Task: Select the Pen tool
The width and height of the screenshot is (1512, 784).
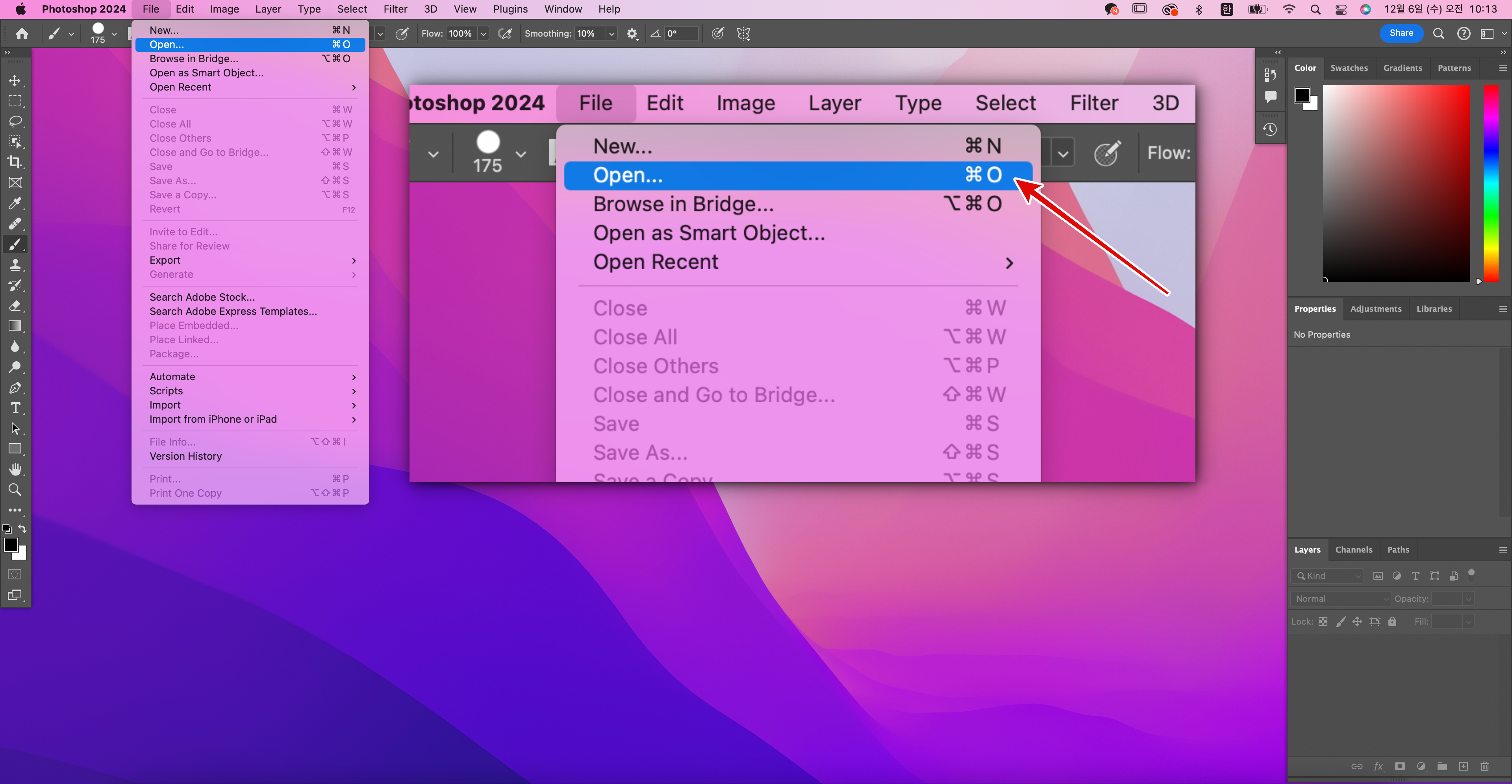Action: pyautogui.click(x=15, y=387)
